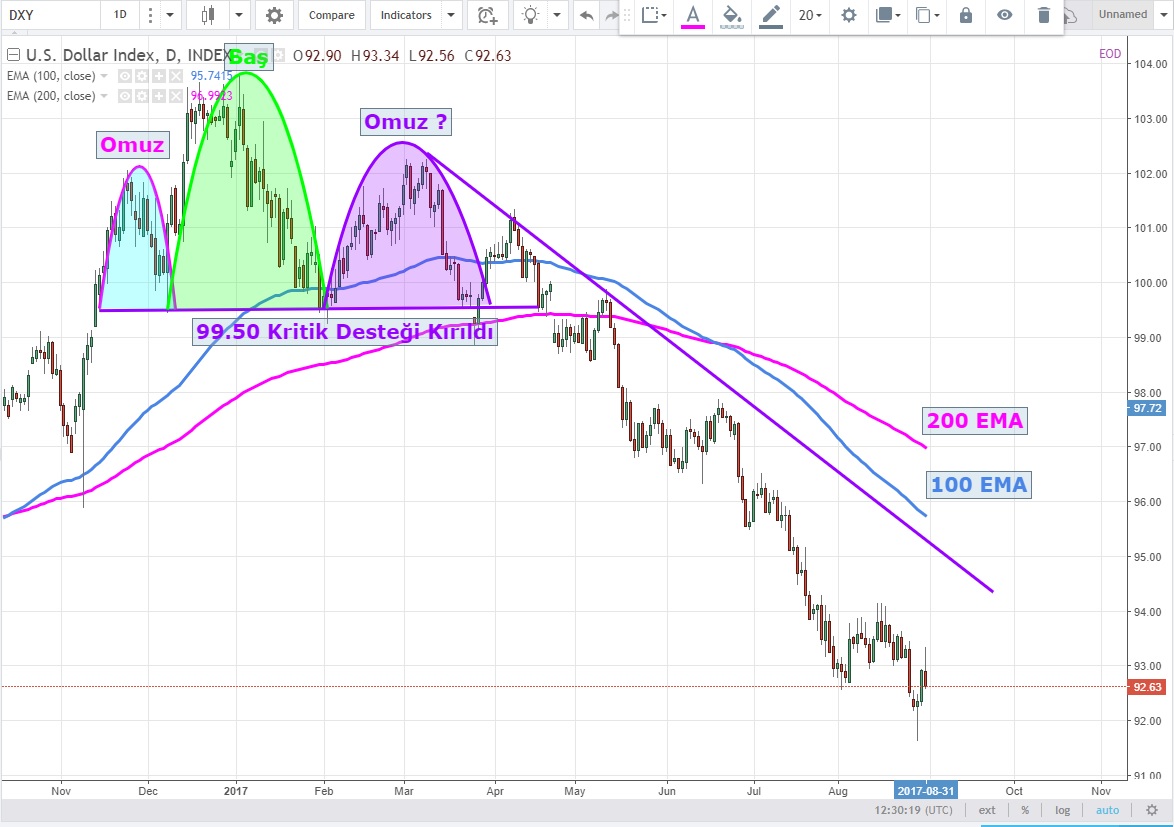Open the text color picker with magenta underline
This screenshot has width=1174, height=827.
click(692, 15)
